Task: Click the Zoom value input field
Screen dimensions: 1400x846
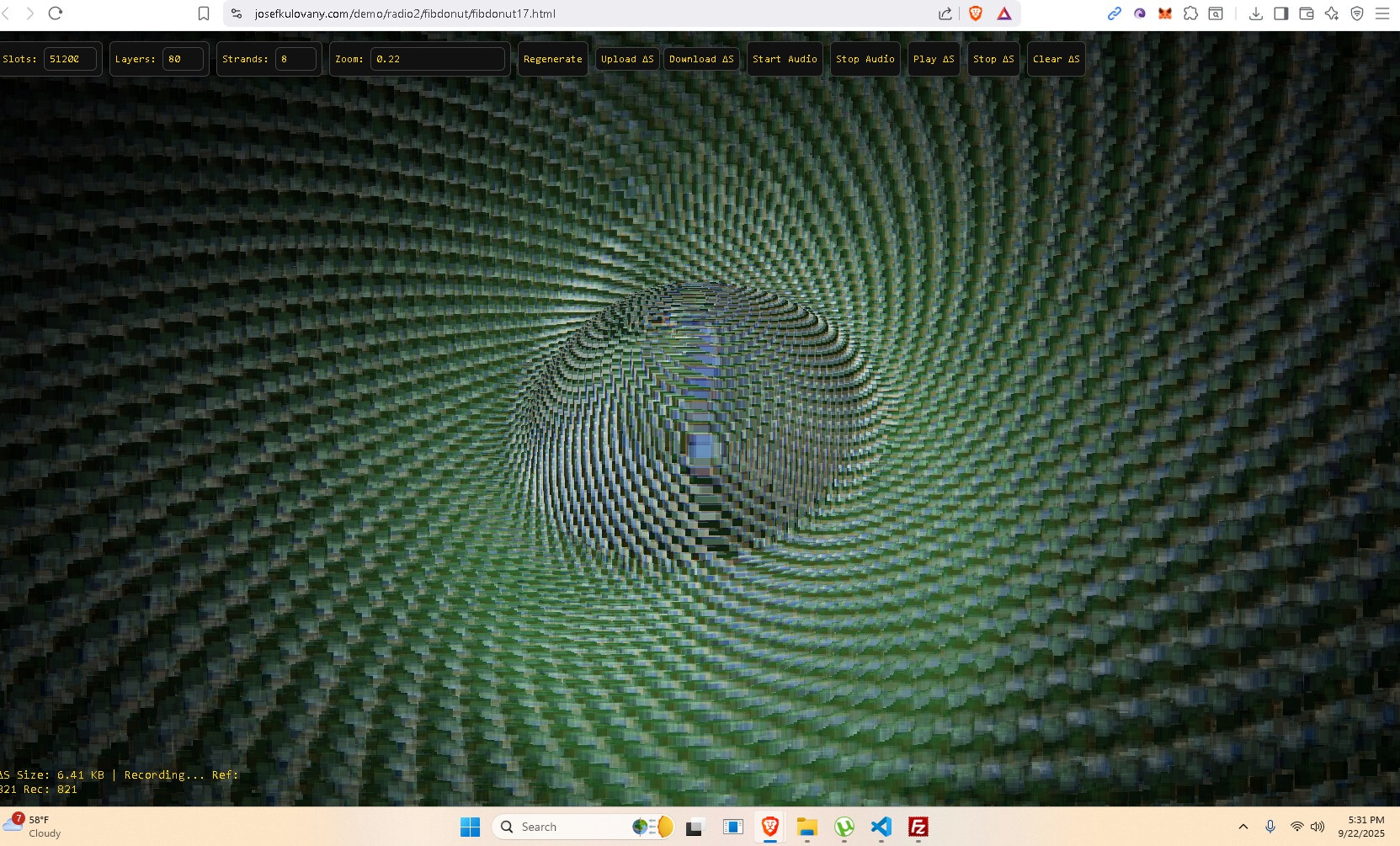Action: [x=437, y=59]
